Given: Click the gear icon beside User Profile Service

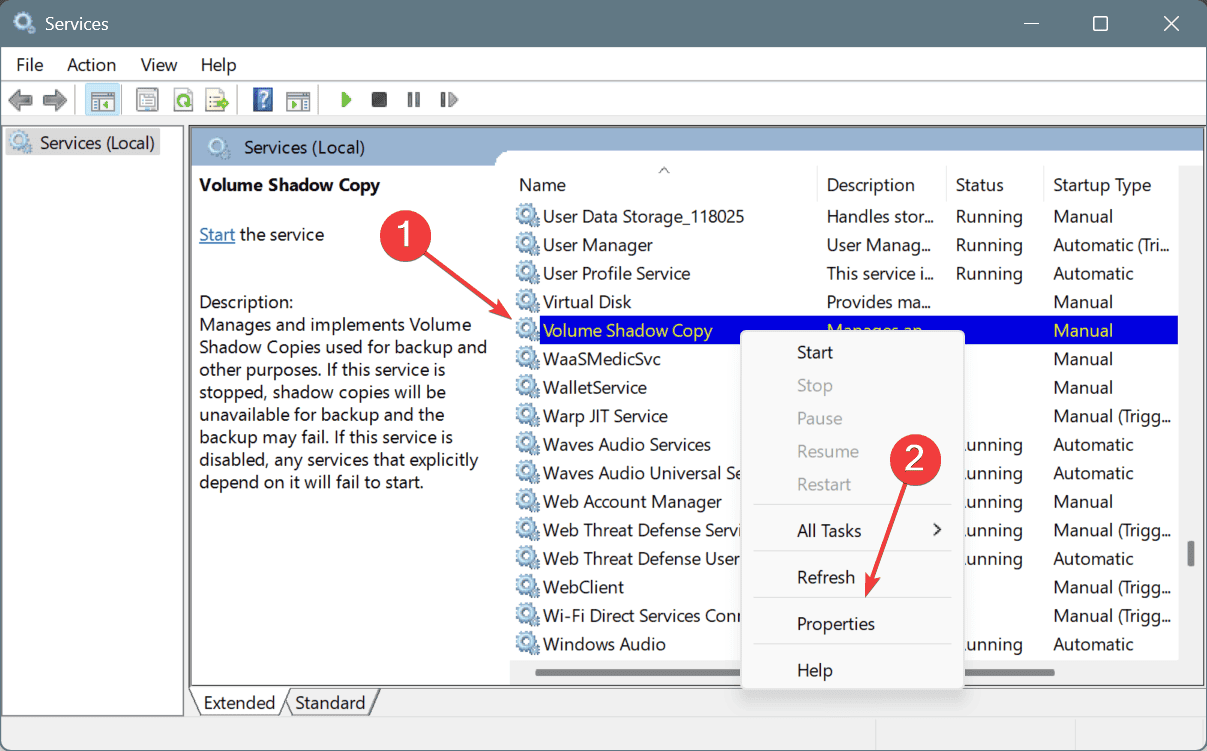Looking at the screenshot, I should click(x=527, y=273).
